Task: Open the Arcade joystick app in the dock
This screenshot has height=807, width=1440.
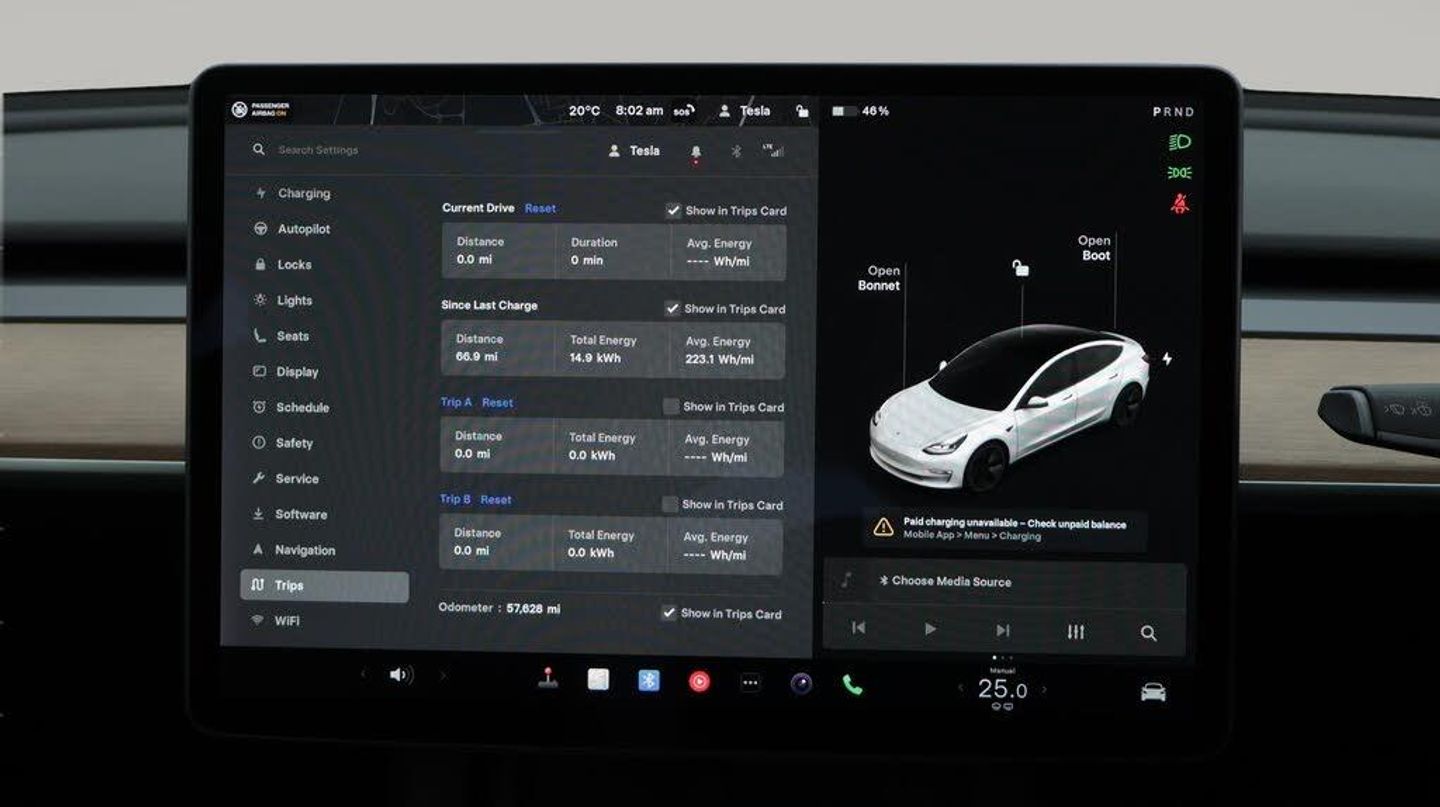Action: click(548, 679)
